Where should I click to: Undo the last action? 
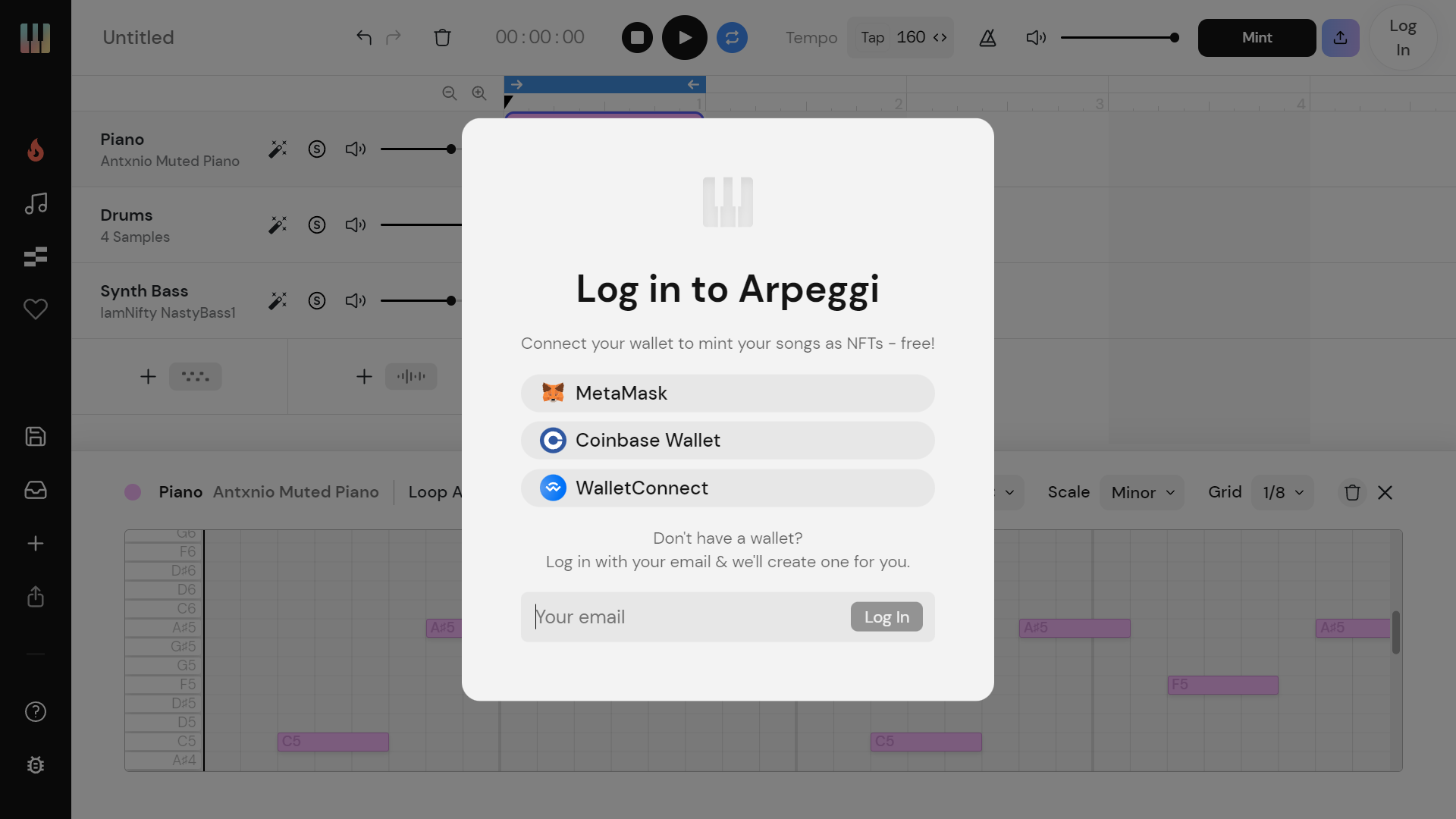point(364,37)
